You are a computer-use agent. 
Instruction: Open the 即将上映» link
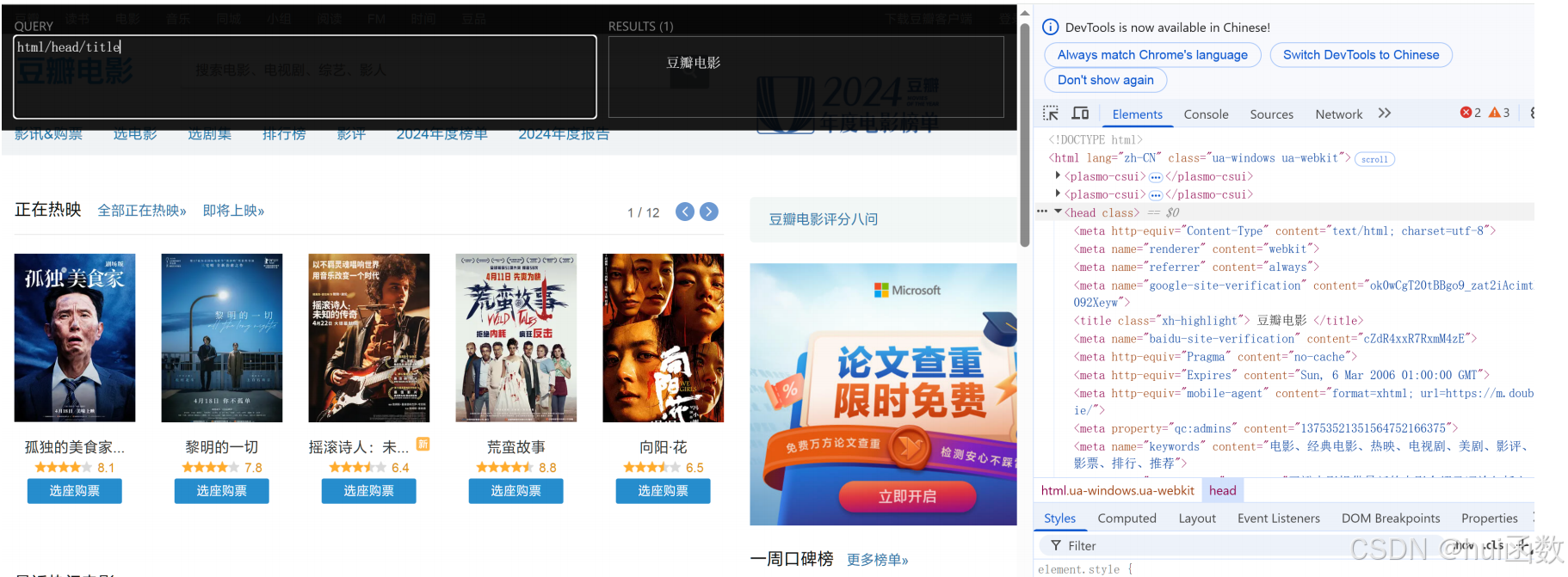point(233,211)
